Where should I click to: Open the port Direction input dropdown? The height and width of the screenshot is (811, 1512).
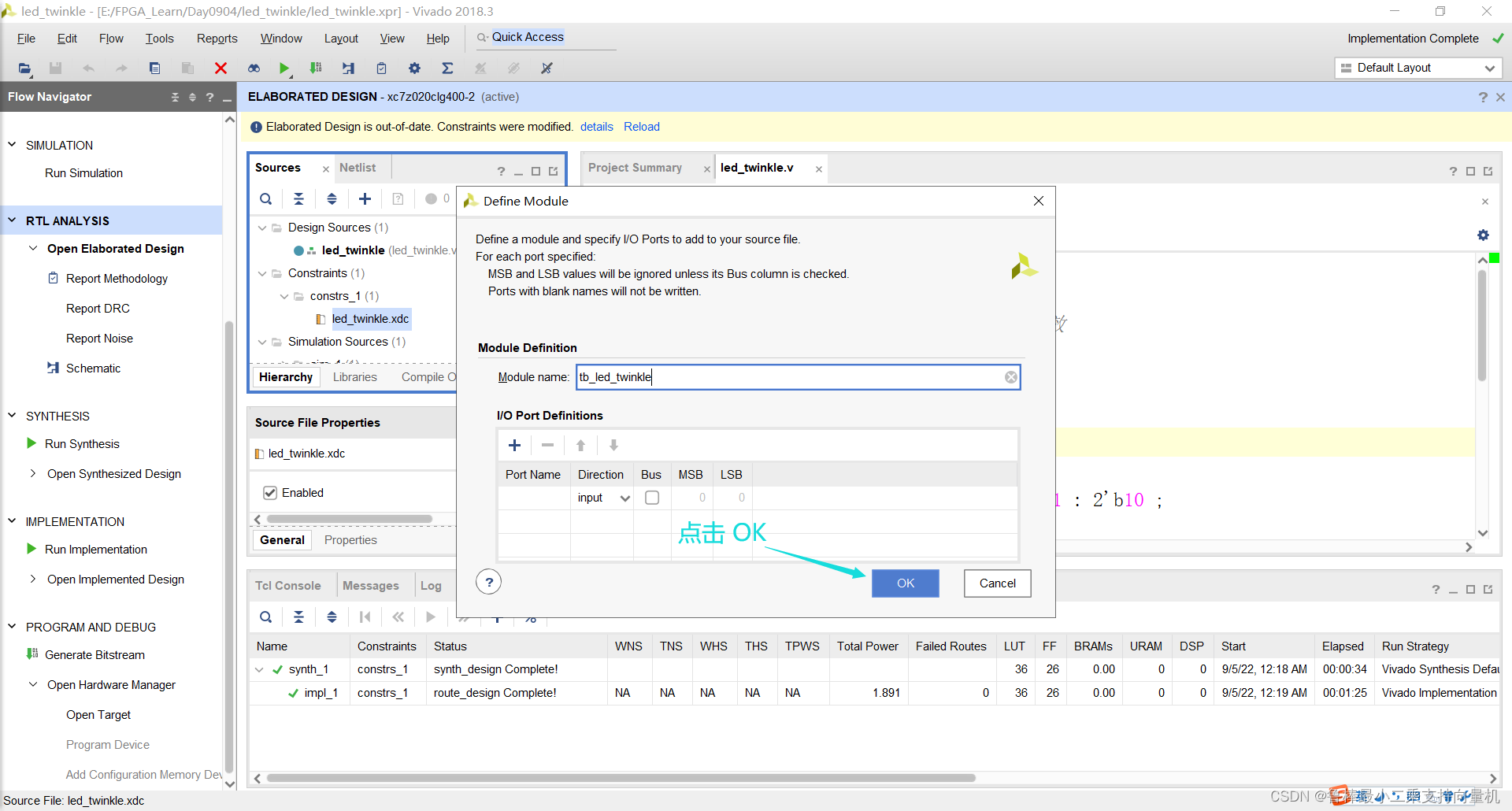tap(604, 498)
